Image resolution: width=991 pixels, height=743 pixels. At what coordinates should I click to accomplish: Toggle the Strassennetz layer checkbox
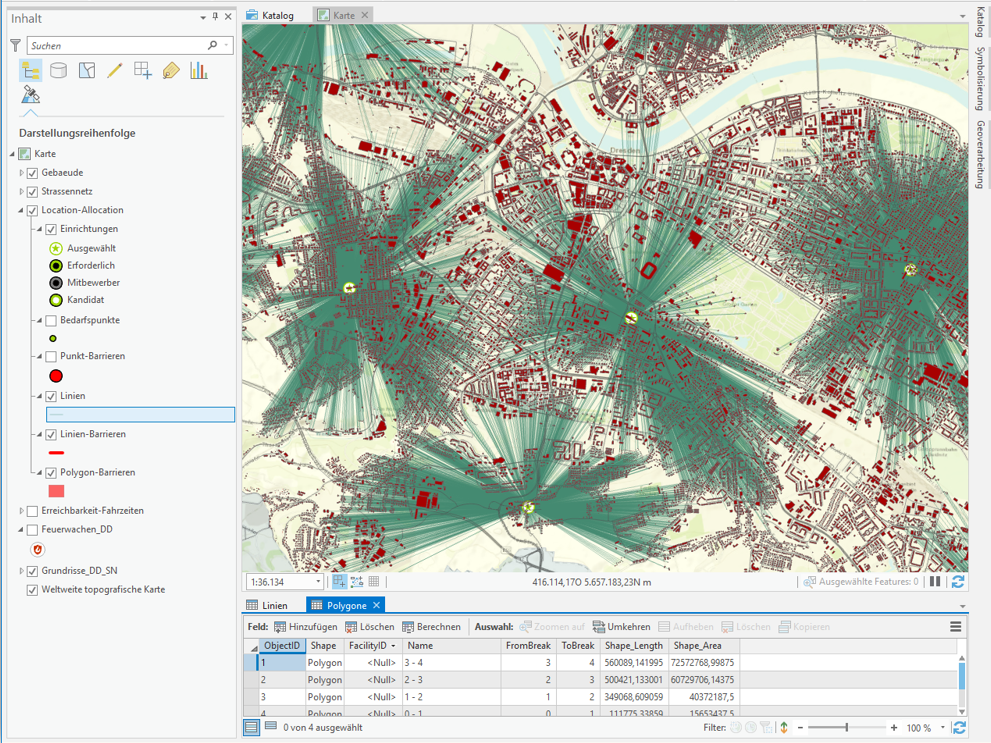pos(32,192)
